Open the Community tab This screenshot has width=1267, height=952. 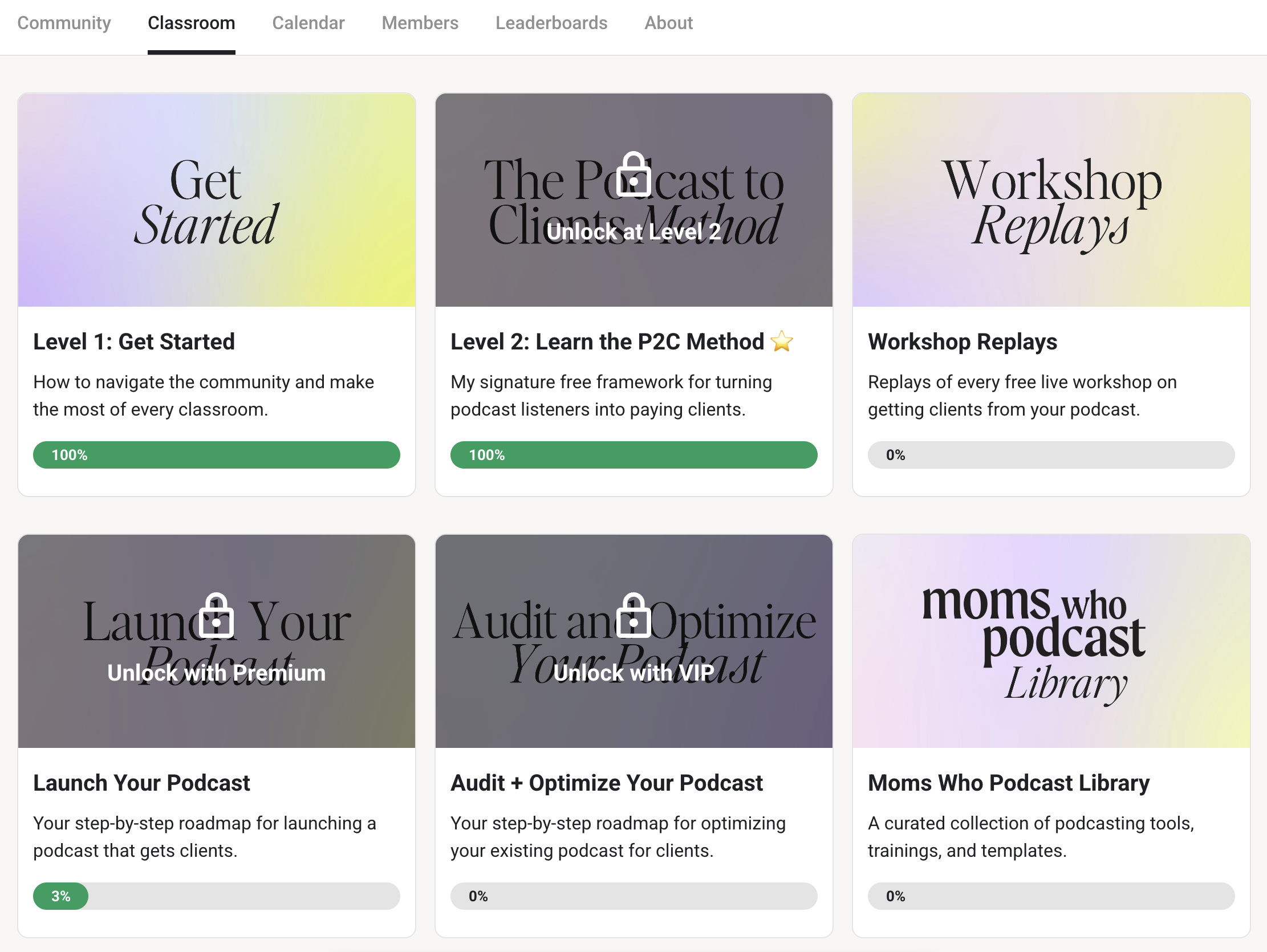(x=64, y=23)
